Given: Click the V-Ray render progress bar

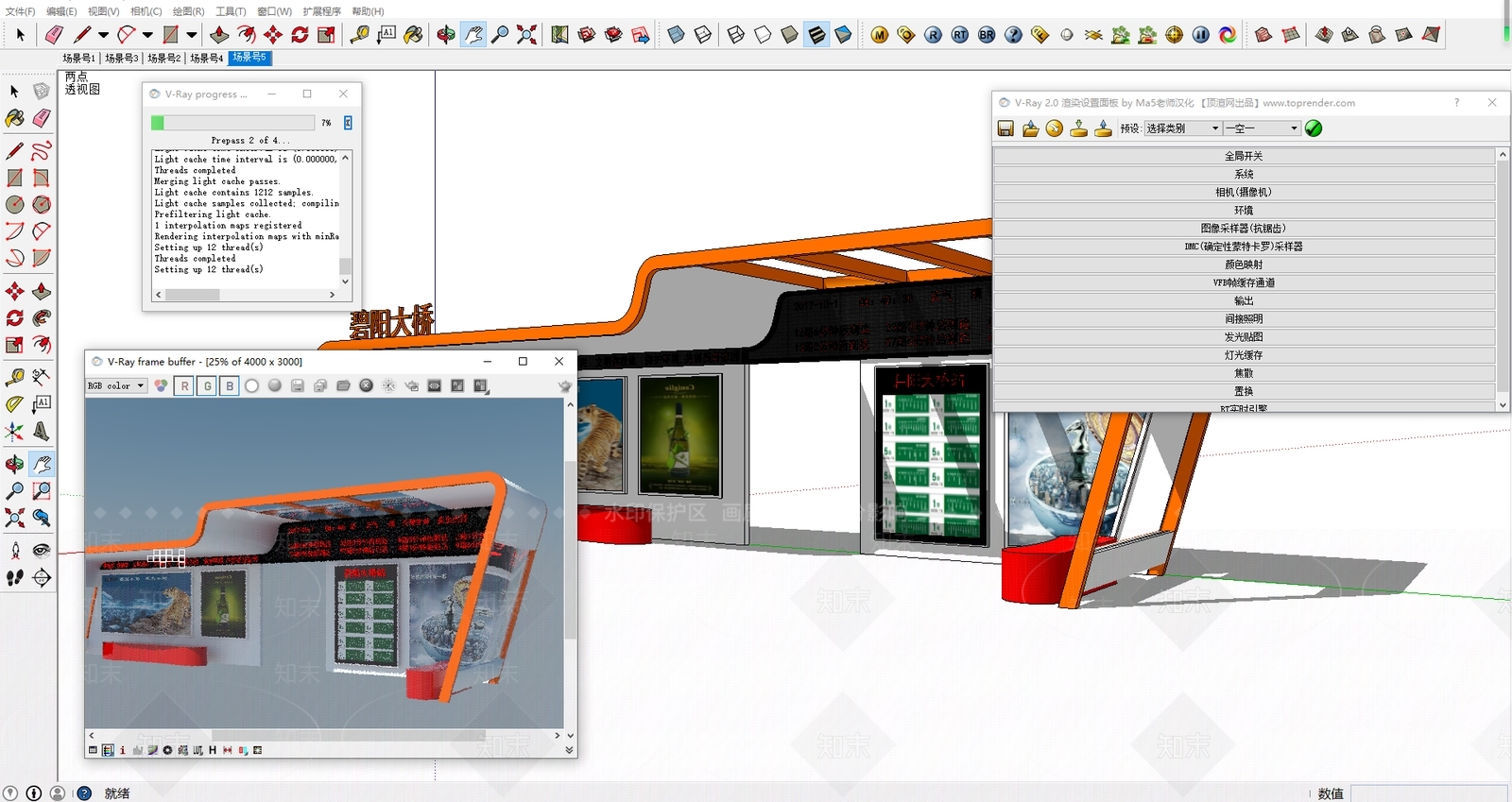Looking at the screenshot, I should [232, 123].
